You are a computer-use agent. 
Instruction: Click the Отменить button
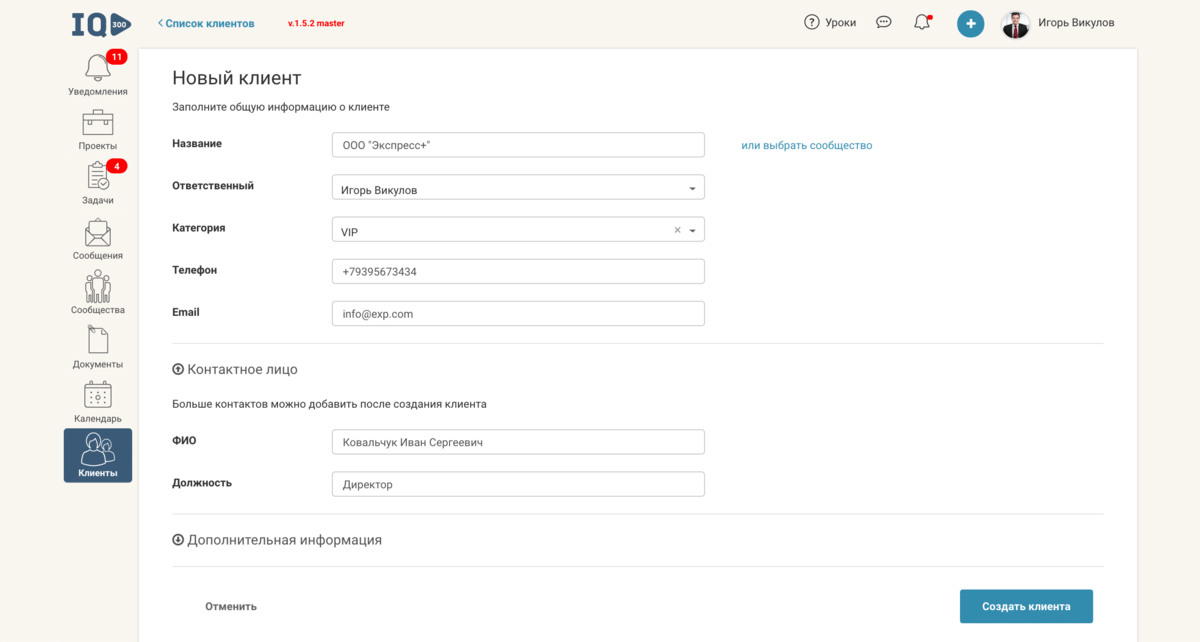point(231,606)
